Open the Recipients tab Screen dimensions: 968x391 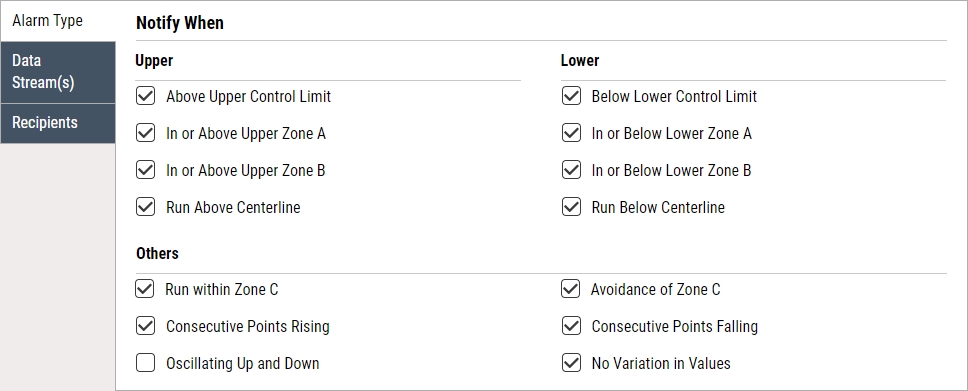(58, 123)
